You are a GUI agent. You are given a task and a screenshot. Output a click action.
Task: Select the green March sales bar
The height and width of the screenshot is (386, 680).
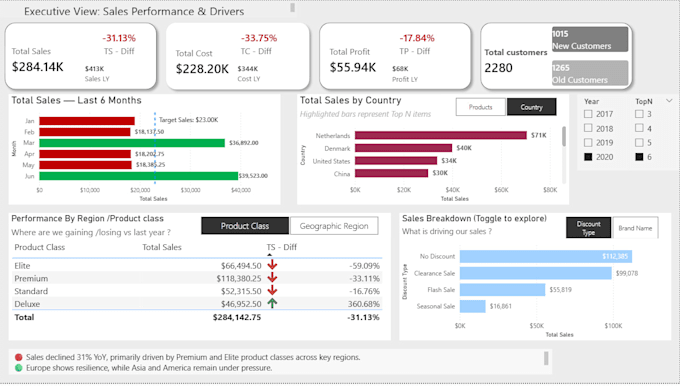[132, 143]
